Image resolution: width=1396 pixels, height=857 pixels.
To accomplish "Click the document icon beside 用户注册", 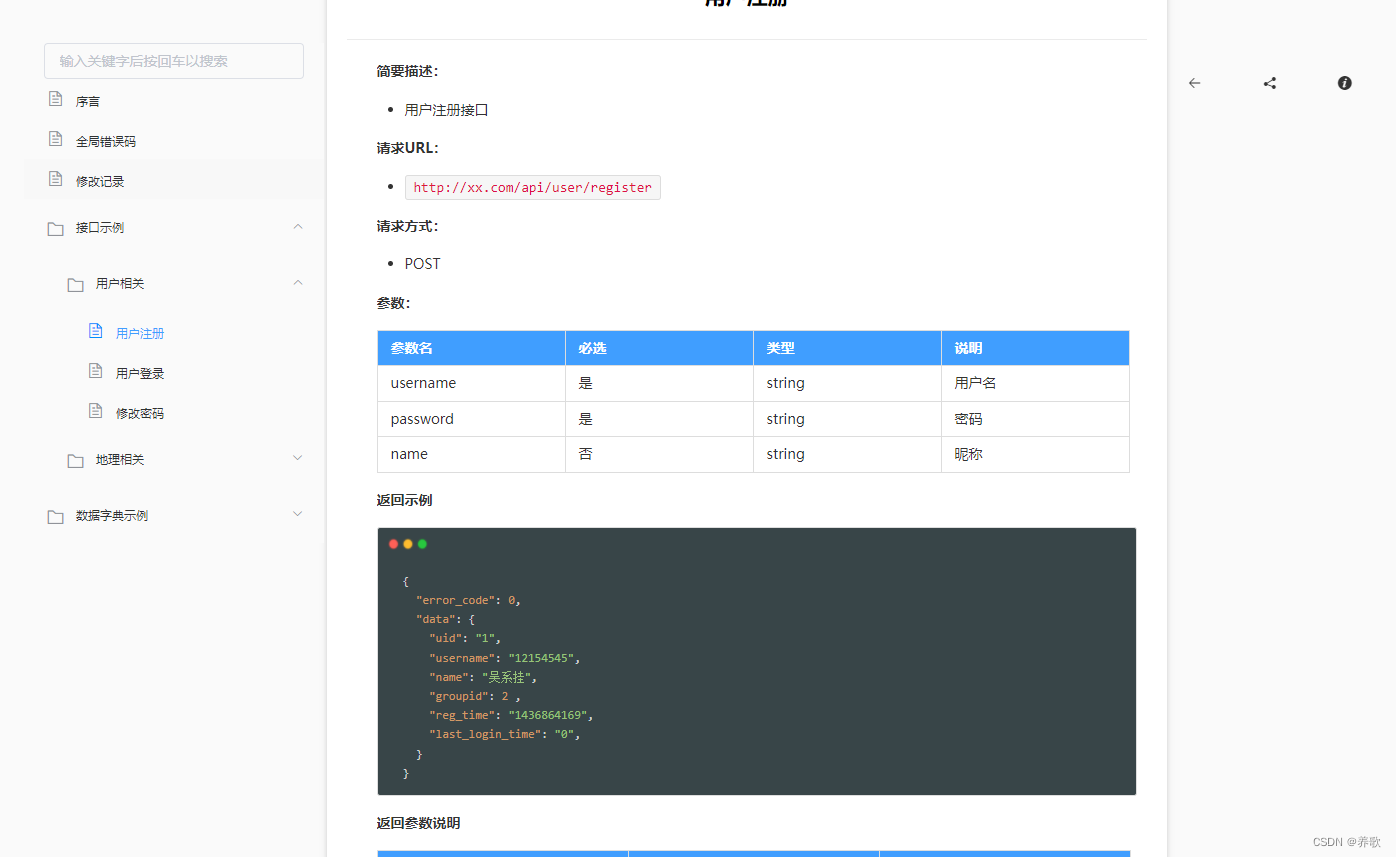I will tap(96, 331).
